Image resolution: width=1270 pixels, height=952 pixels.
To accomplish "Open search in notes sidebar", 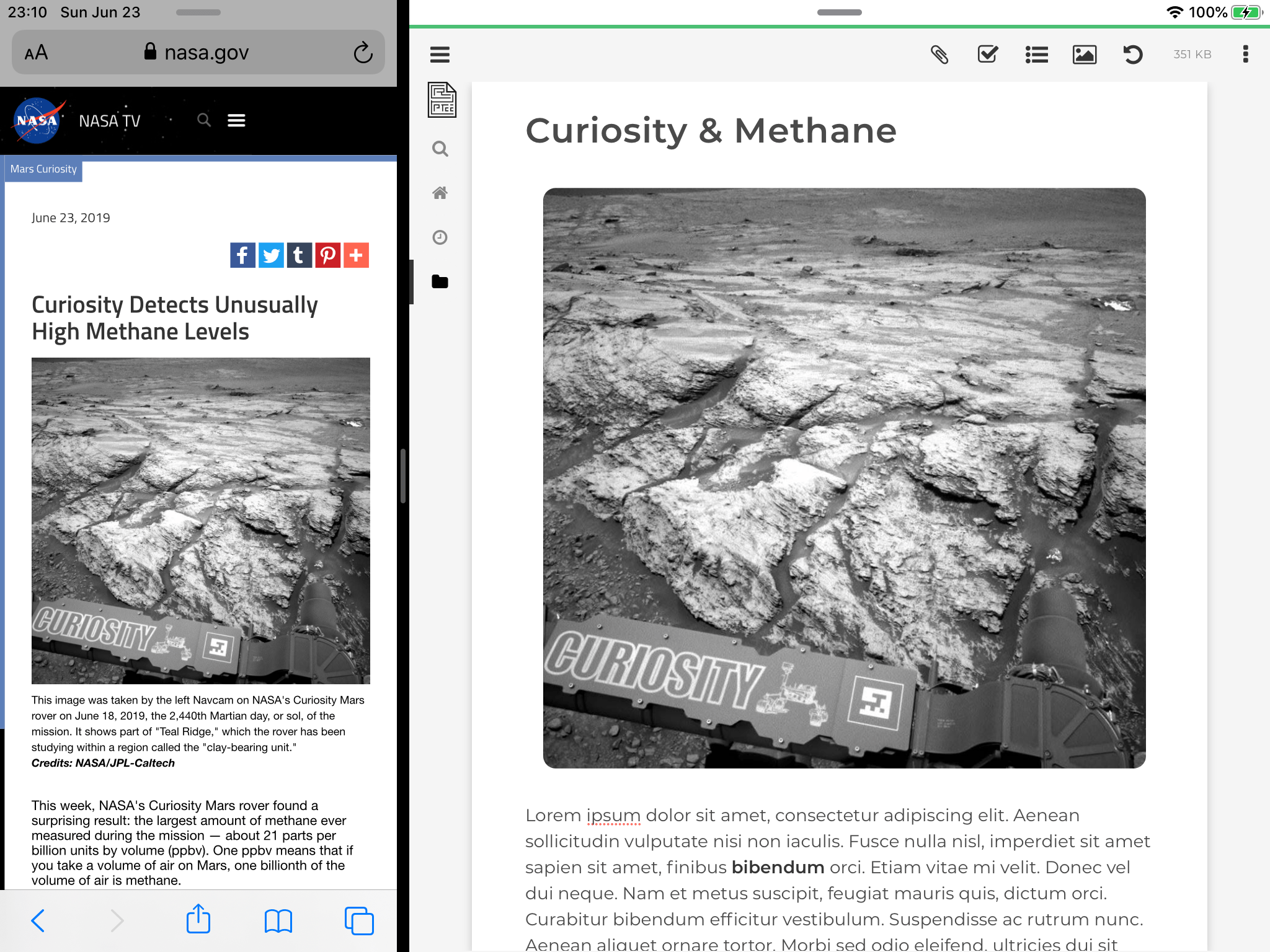I will coord(440,149).
